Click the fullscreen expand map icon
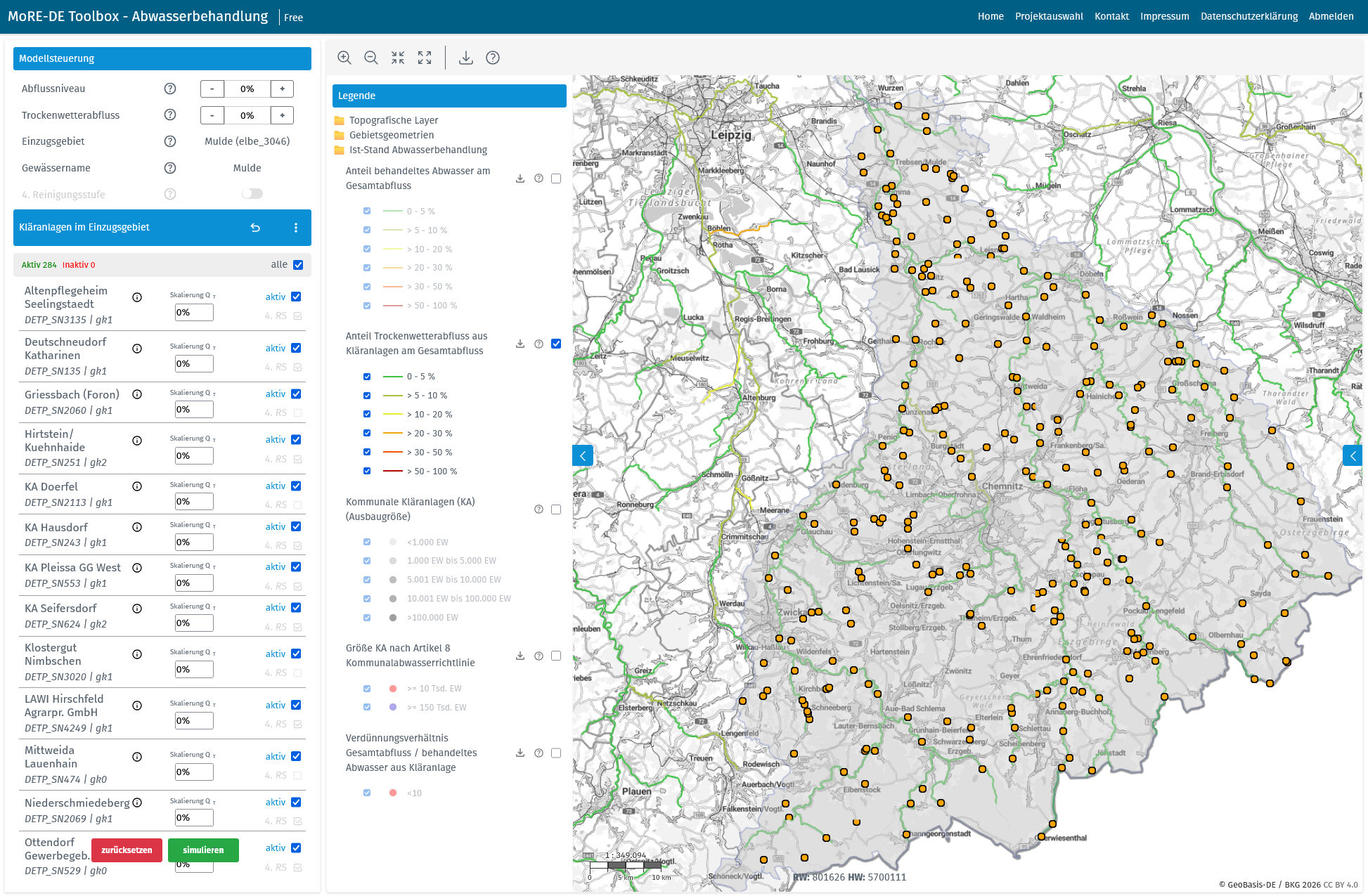 click(x=425, y=58)
